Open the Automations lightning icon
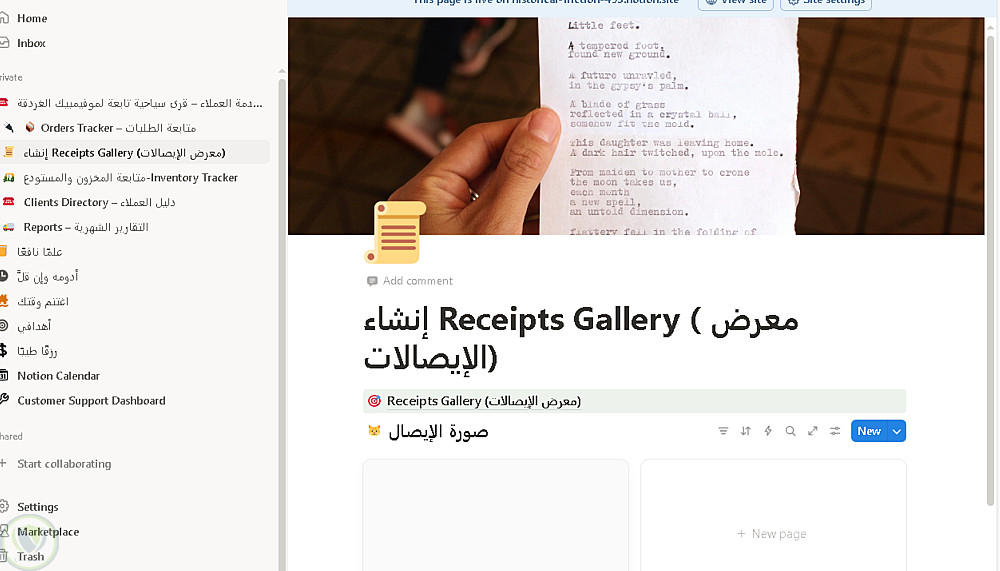The image size is (1000, 571). (768, 431)
